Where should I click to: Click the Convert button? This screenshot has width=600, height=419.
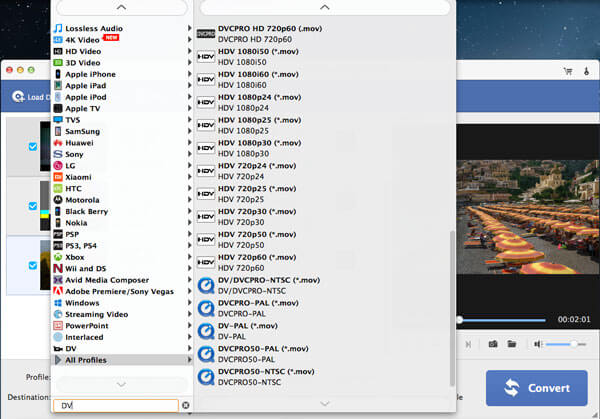coord(536,388)
